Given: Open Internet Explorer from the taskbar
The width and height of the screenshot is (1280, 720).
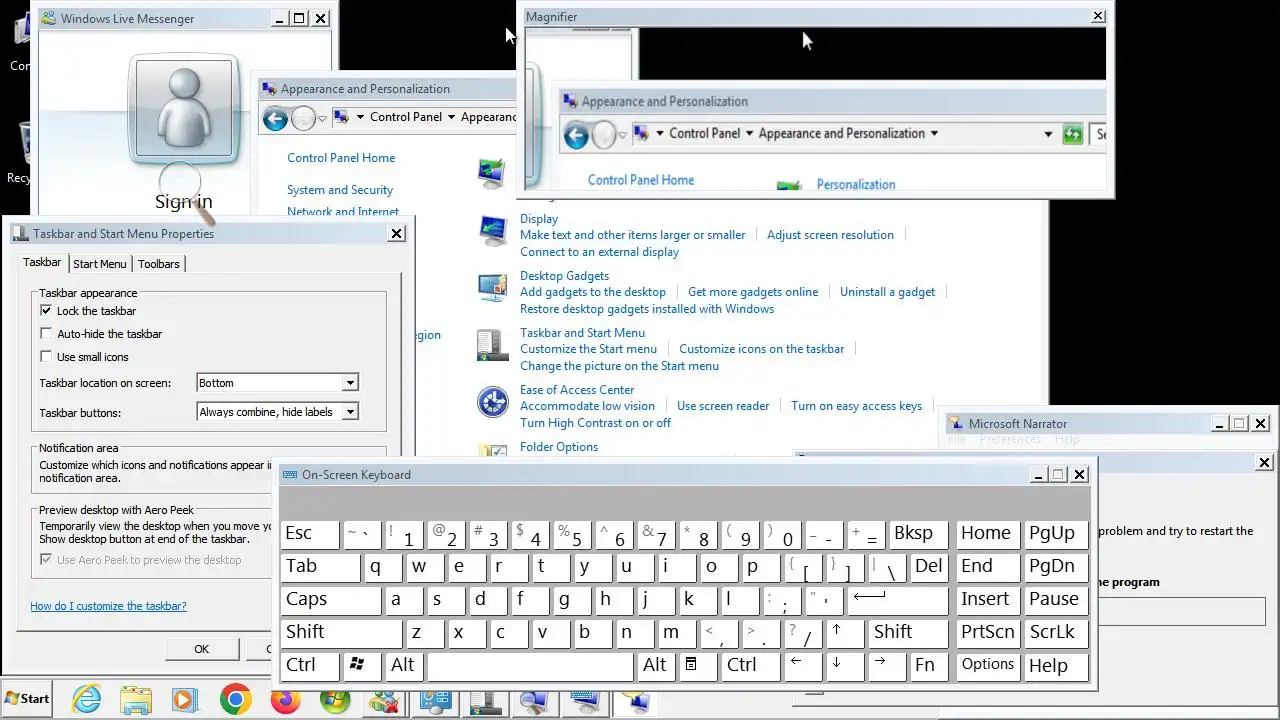Looking at the screenshot, I should click(87, 700).
